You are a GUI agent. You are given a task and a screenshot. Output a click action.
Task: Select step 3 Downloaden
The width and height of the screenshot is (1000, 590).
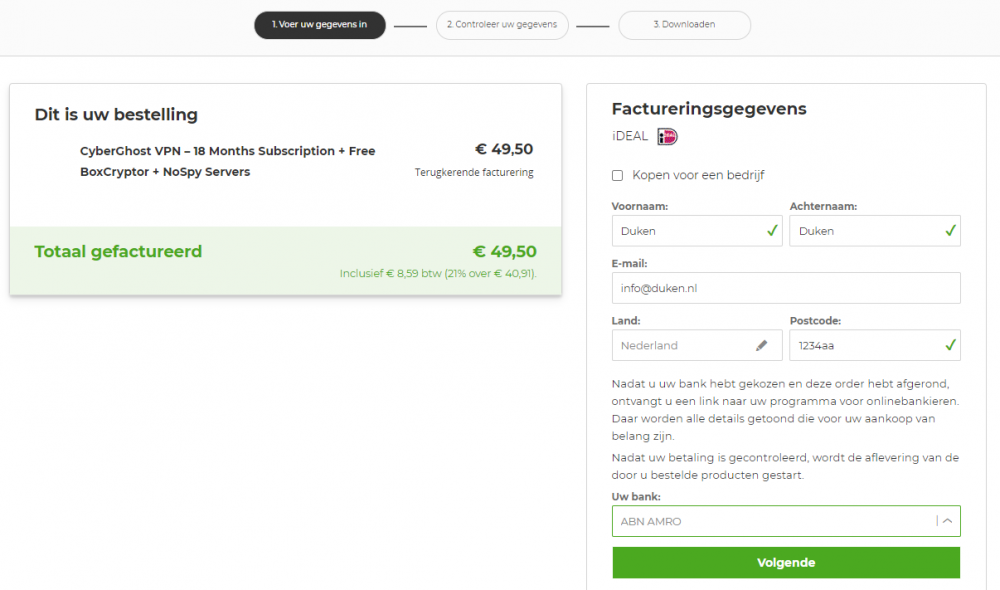click(684, 25)
